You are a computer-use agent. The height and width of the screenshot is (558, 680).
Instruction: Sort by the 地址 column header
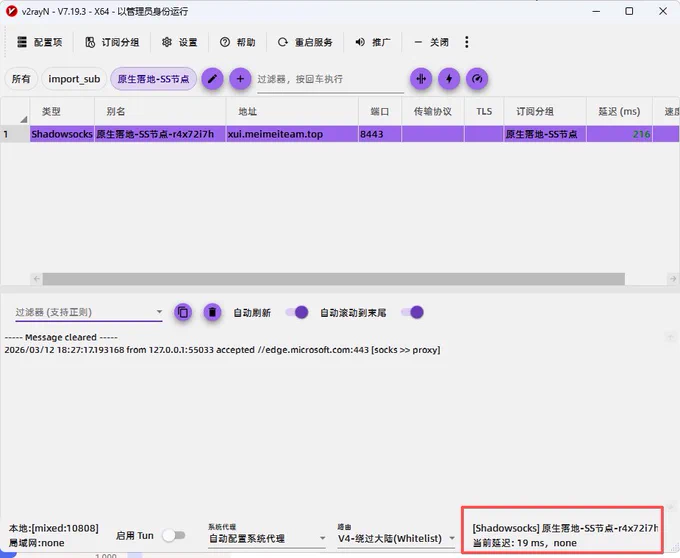(292, 111)
